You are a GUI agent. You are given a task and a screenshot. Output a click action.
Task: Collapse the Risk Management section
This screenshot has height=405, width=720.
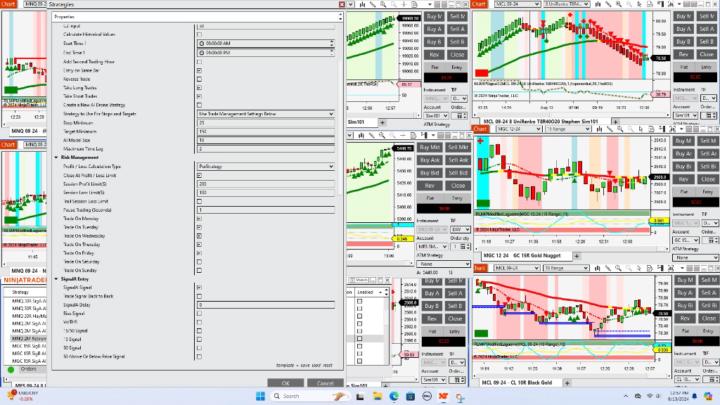pos(56,158)
